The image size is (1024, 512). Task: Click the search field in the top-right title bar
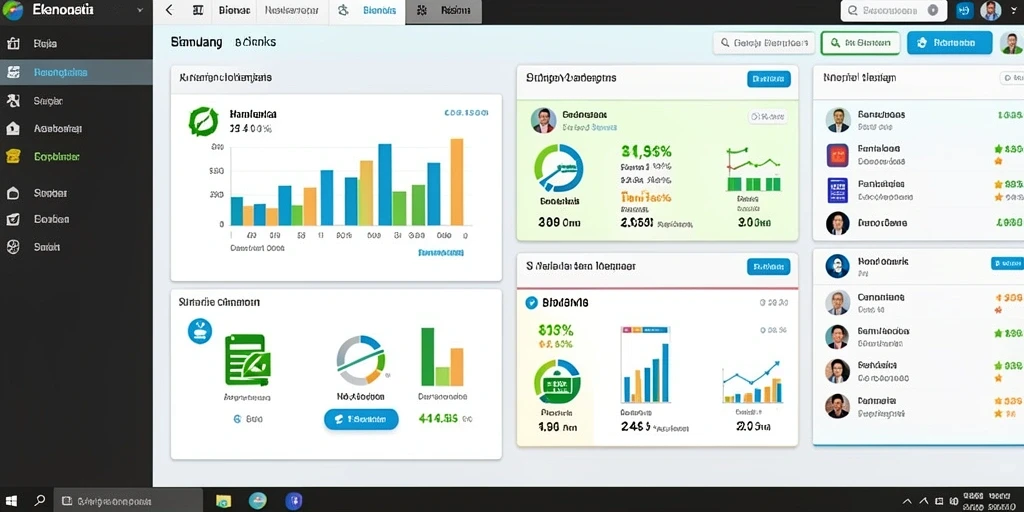pyautogui.click(x=893, y=10)
